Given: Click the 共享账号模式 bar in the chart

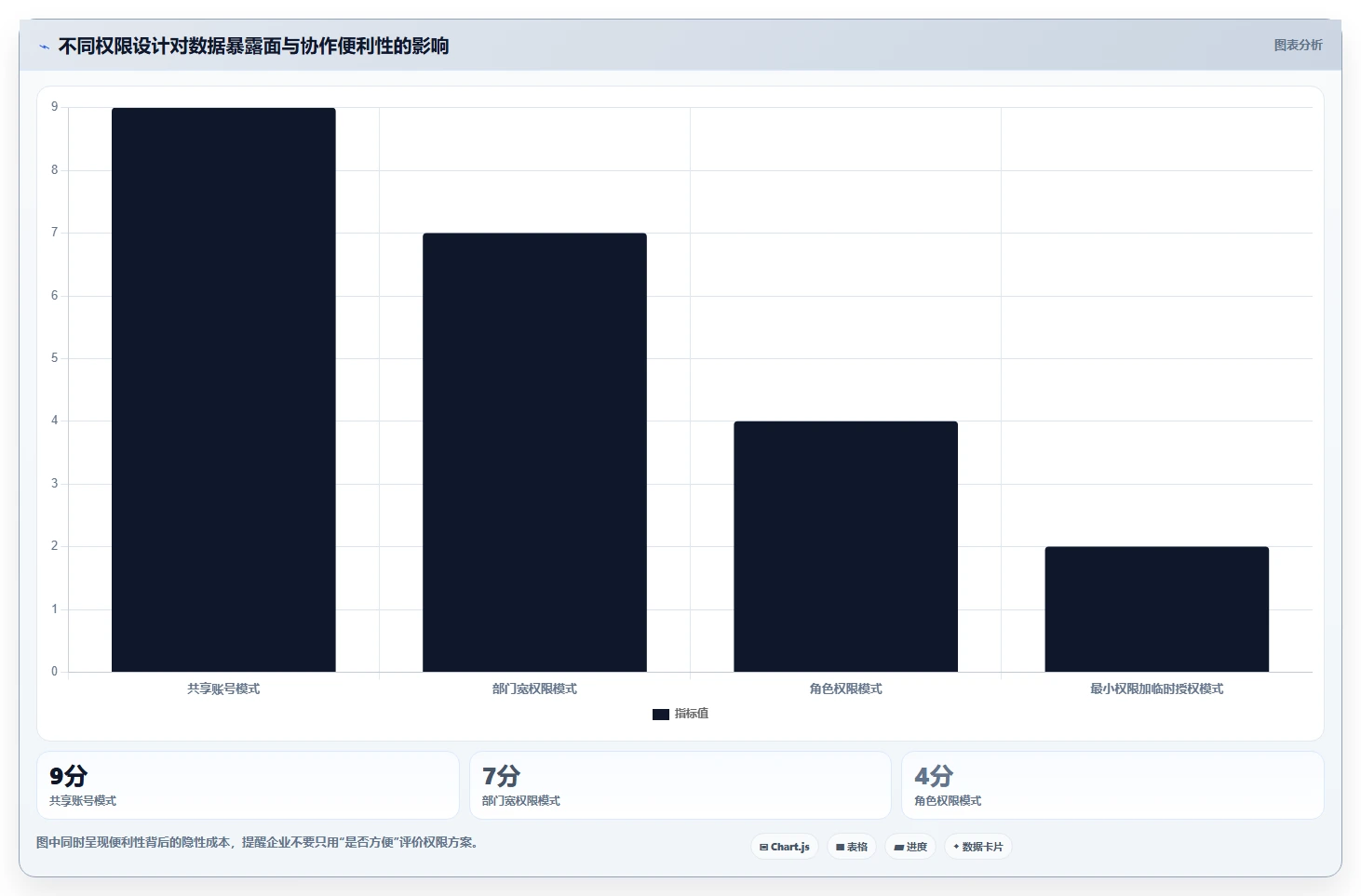Looking at the screenshot, I should coord(223,390).
